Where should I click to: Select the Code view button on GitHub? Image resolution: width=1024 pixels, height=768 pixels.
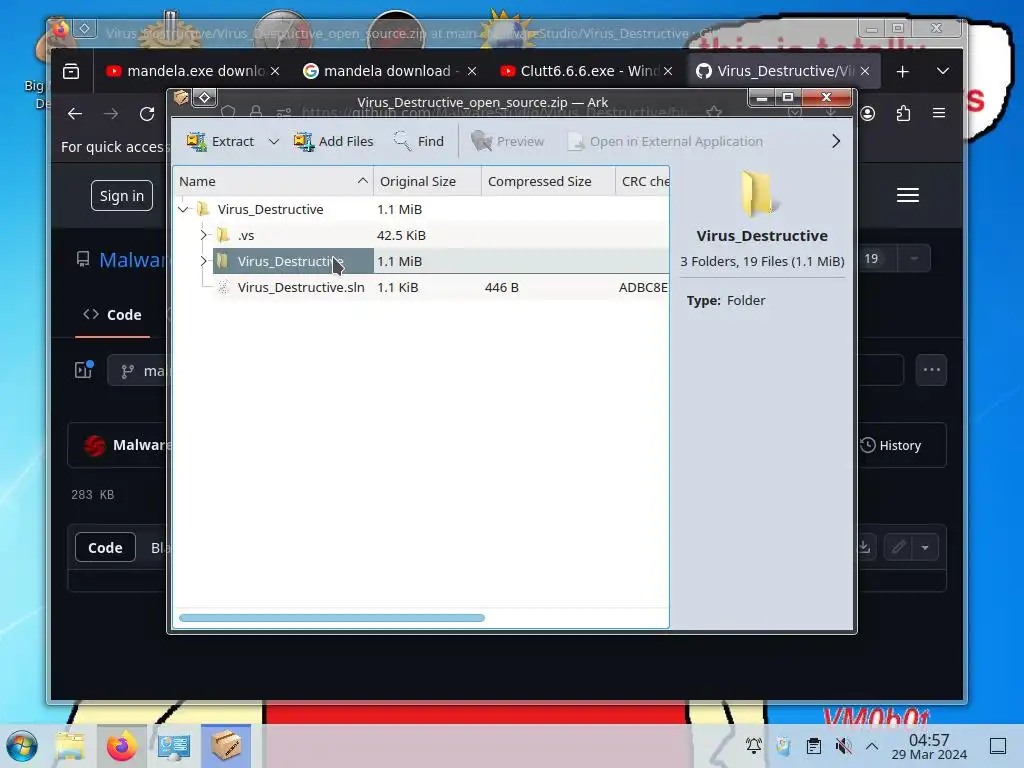(x=105, y=548)
